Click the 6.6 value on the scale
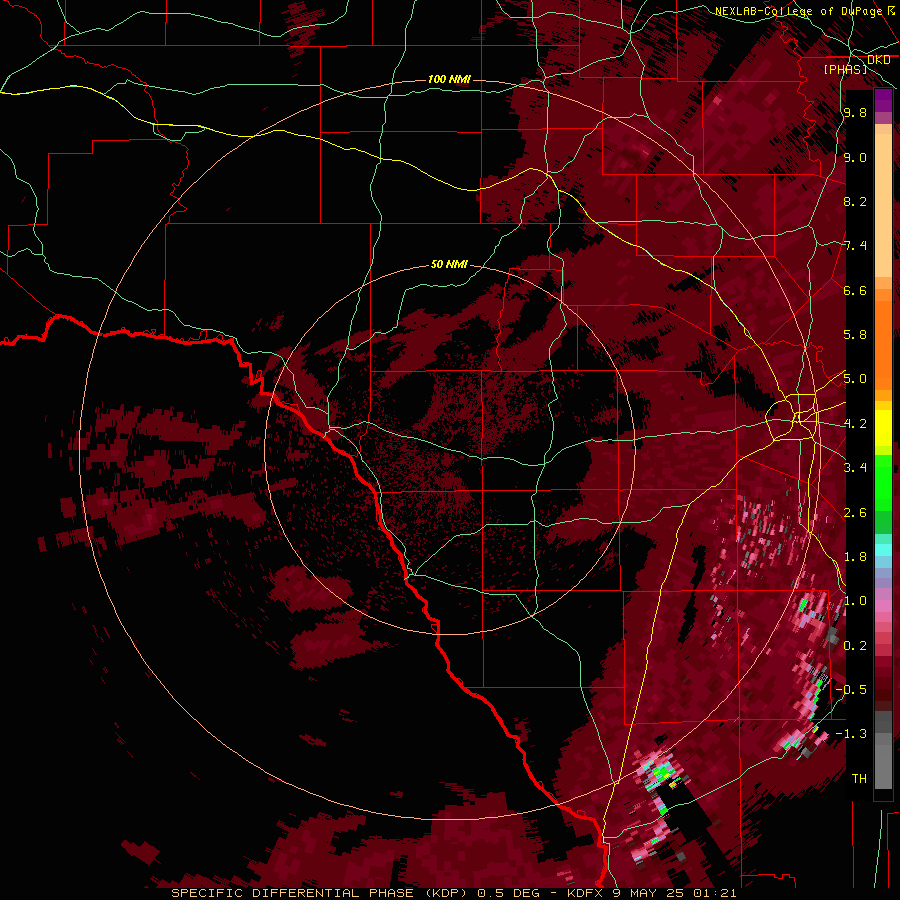Screen dimensions: 900x900 pyautogui.click(x=855, y=290)
